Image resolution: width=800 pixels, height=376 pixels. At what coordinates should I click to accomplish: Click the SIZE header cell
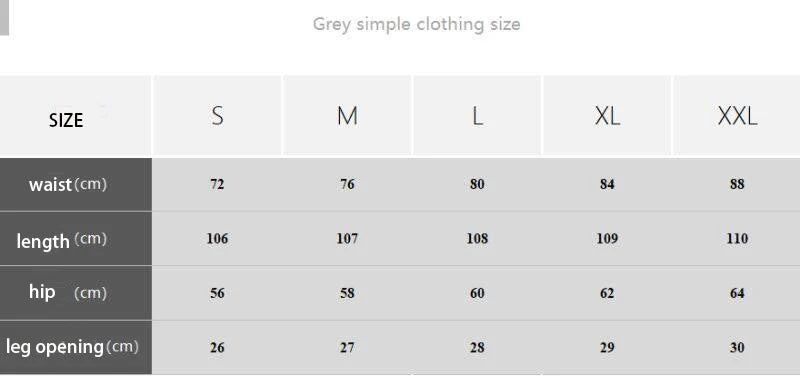[76, 115]
